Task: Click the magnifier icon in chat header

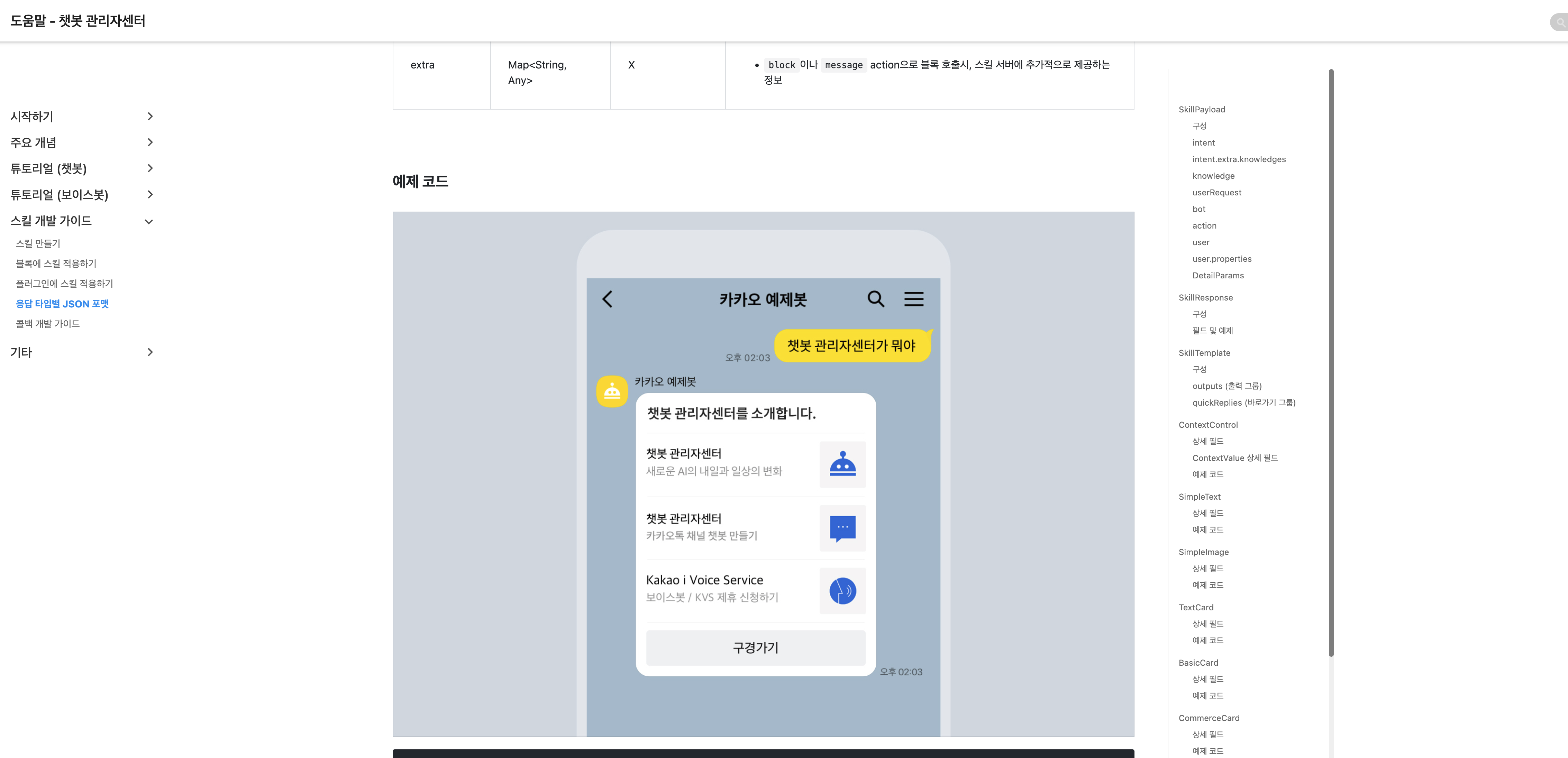Action: pyautogui.click(x=875, y=299)
